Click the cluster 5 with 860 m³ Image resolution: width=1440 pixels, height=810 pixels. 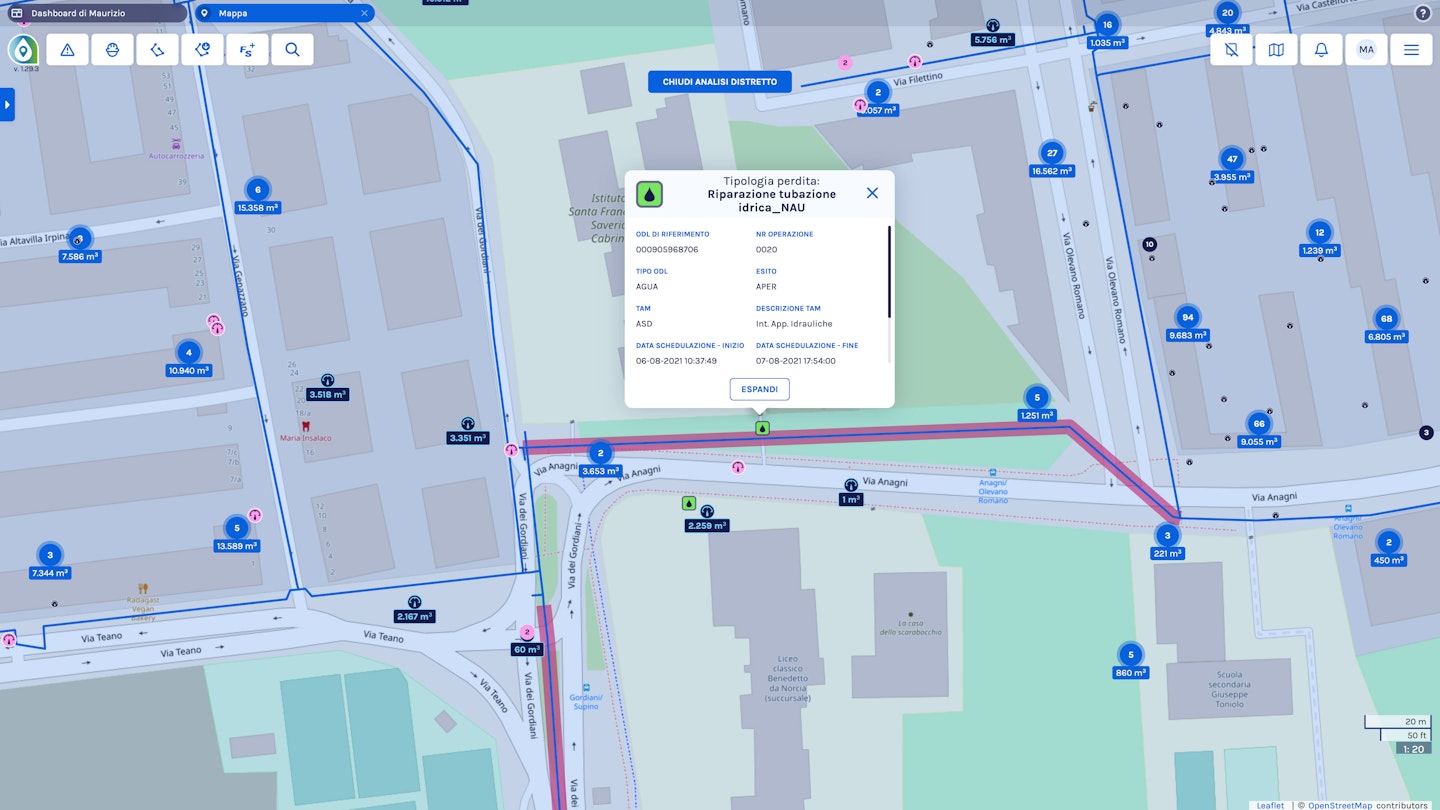pyautogui.click(x=1130, y=655)
